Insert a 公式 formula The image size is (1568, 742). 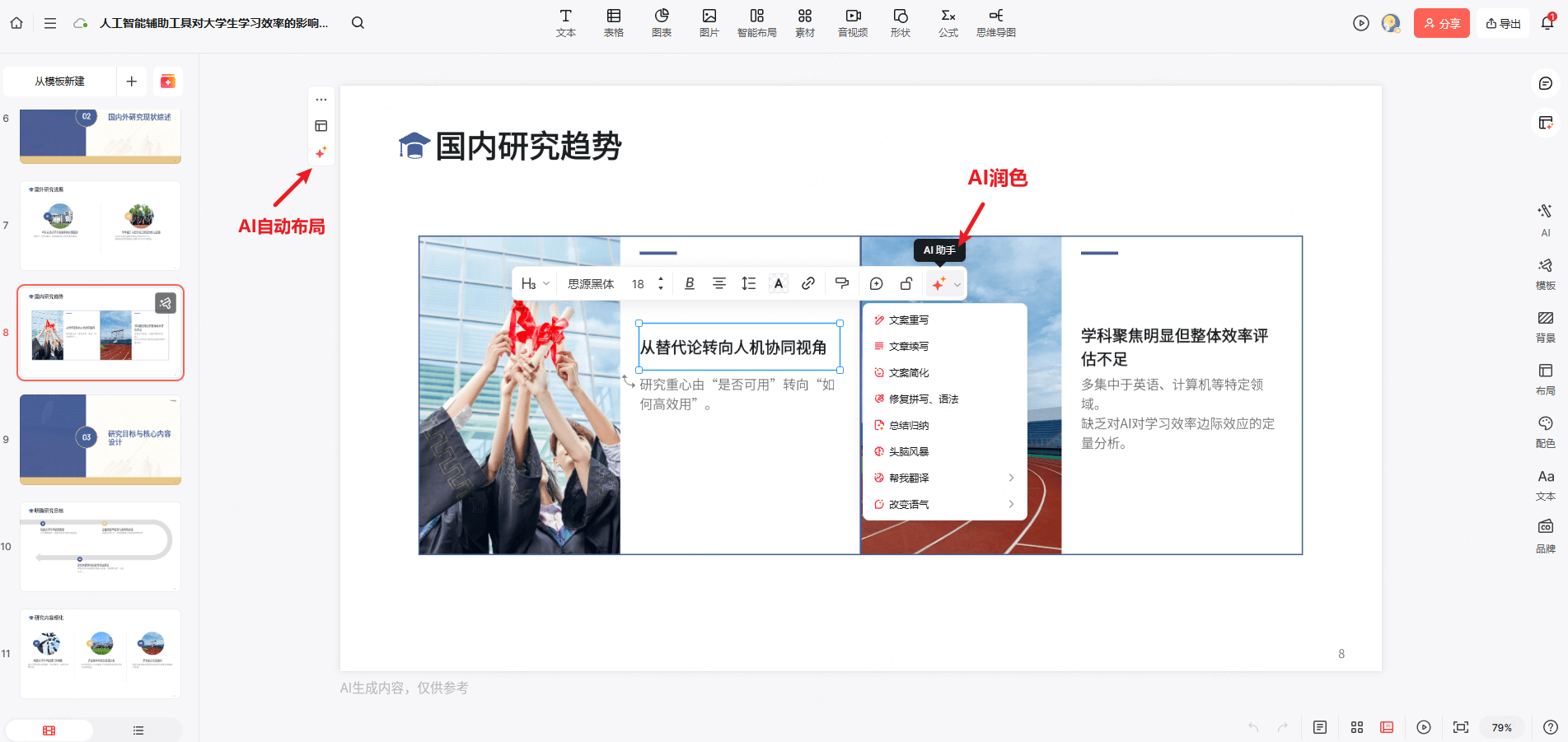pos(948,22)
